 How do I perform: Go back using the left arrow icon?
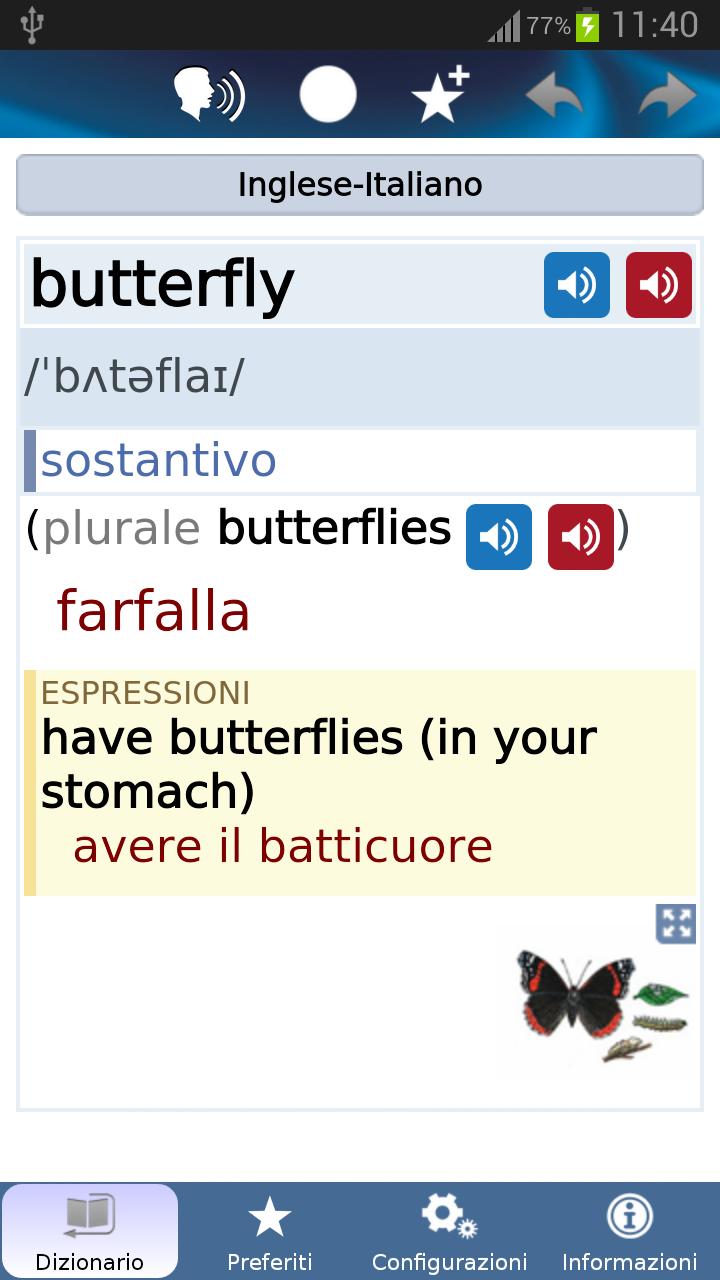[555, 97]
